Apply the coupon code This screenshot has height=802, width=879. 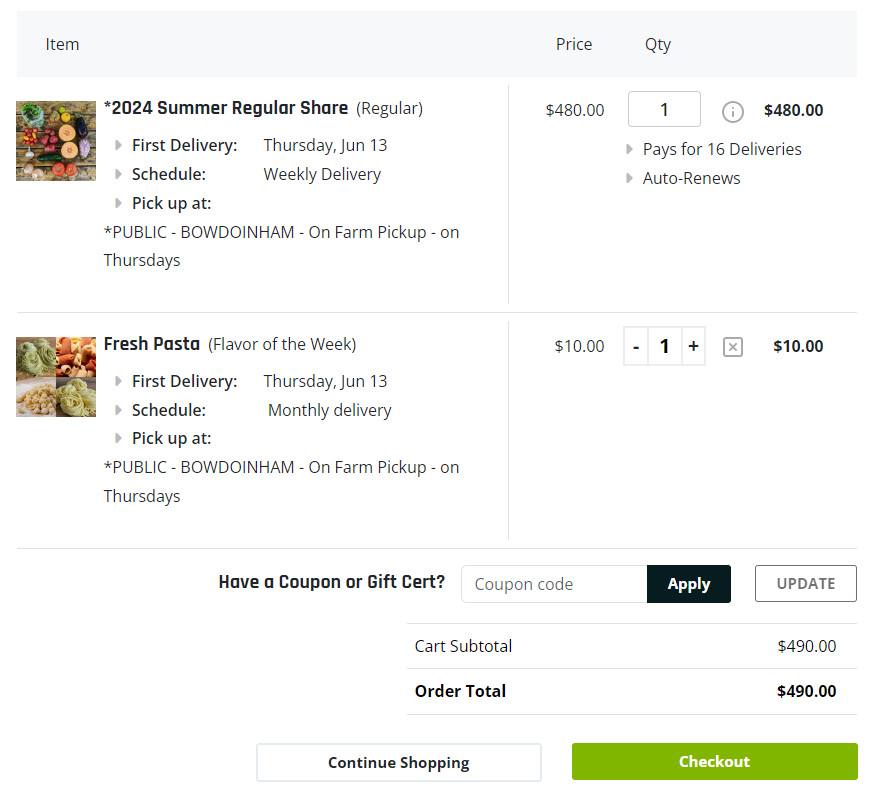click(689, 584)
